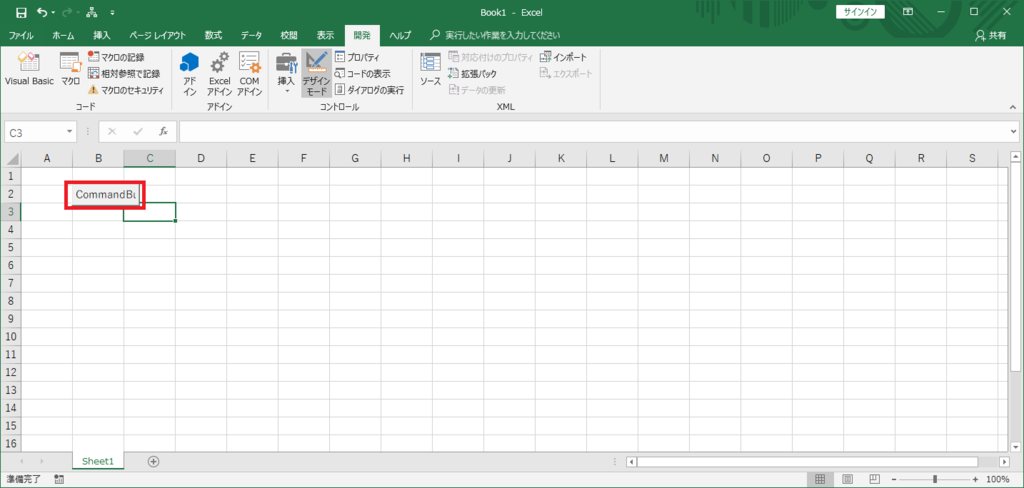The image size is (1024, 488).
Task: Toggle 相対参照で記録 option
Action: (123, 74)
